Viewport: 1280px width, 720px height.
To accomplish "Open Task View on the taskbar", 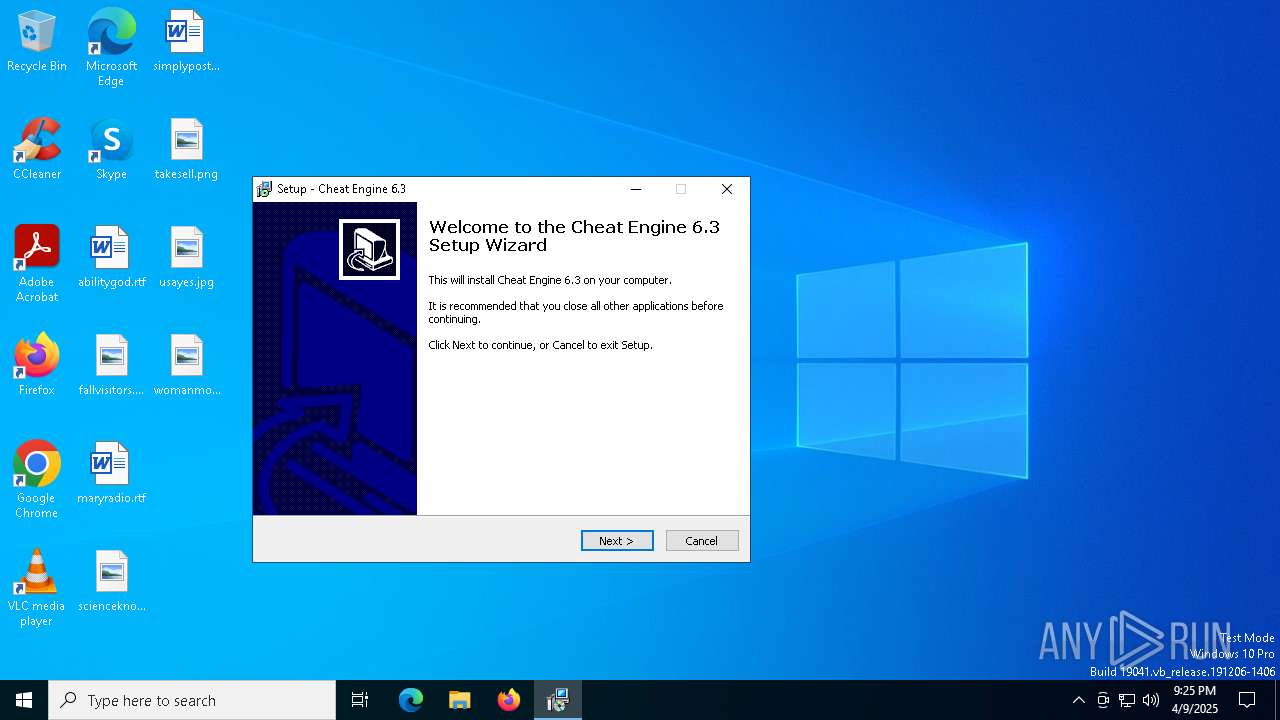I will coord(360,700).
